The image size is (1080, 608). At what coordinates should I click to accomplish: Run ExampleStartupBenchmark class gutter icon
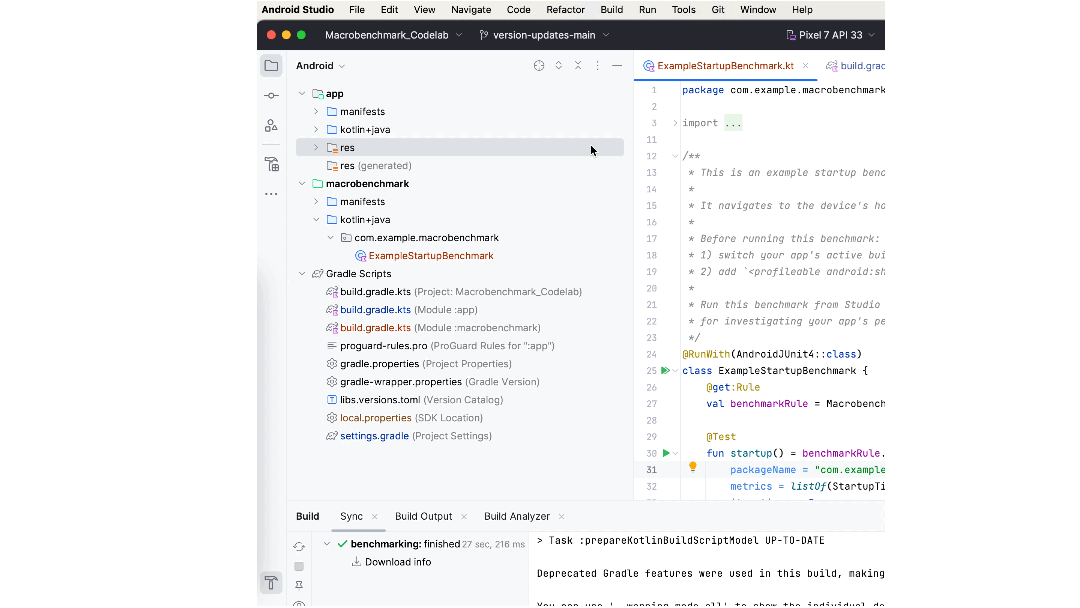pos(666,371)
